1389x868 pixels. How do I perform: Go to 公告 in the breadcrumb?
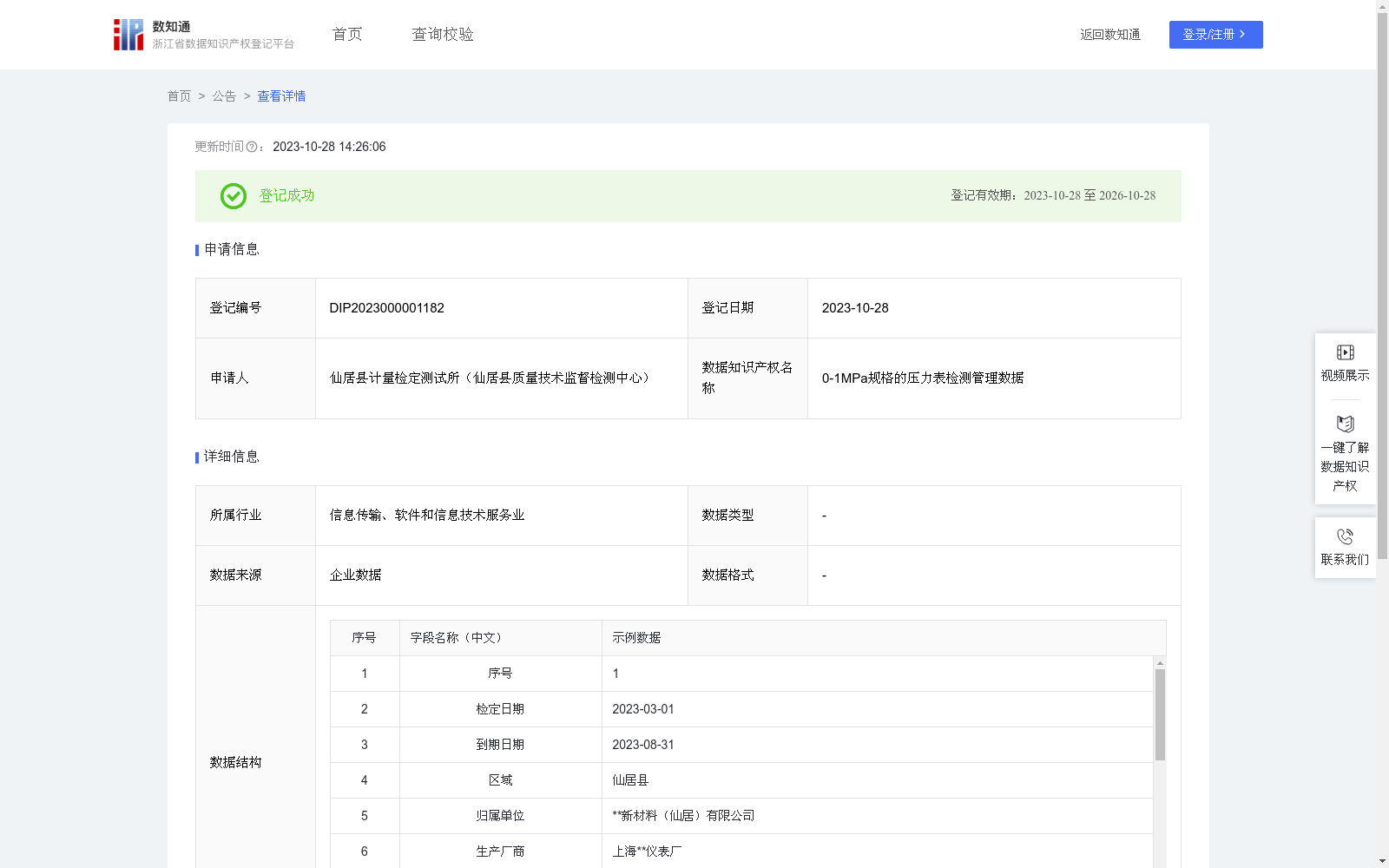[x=224, y=96]
